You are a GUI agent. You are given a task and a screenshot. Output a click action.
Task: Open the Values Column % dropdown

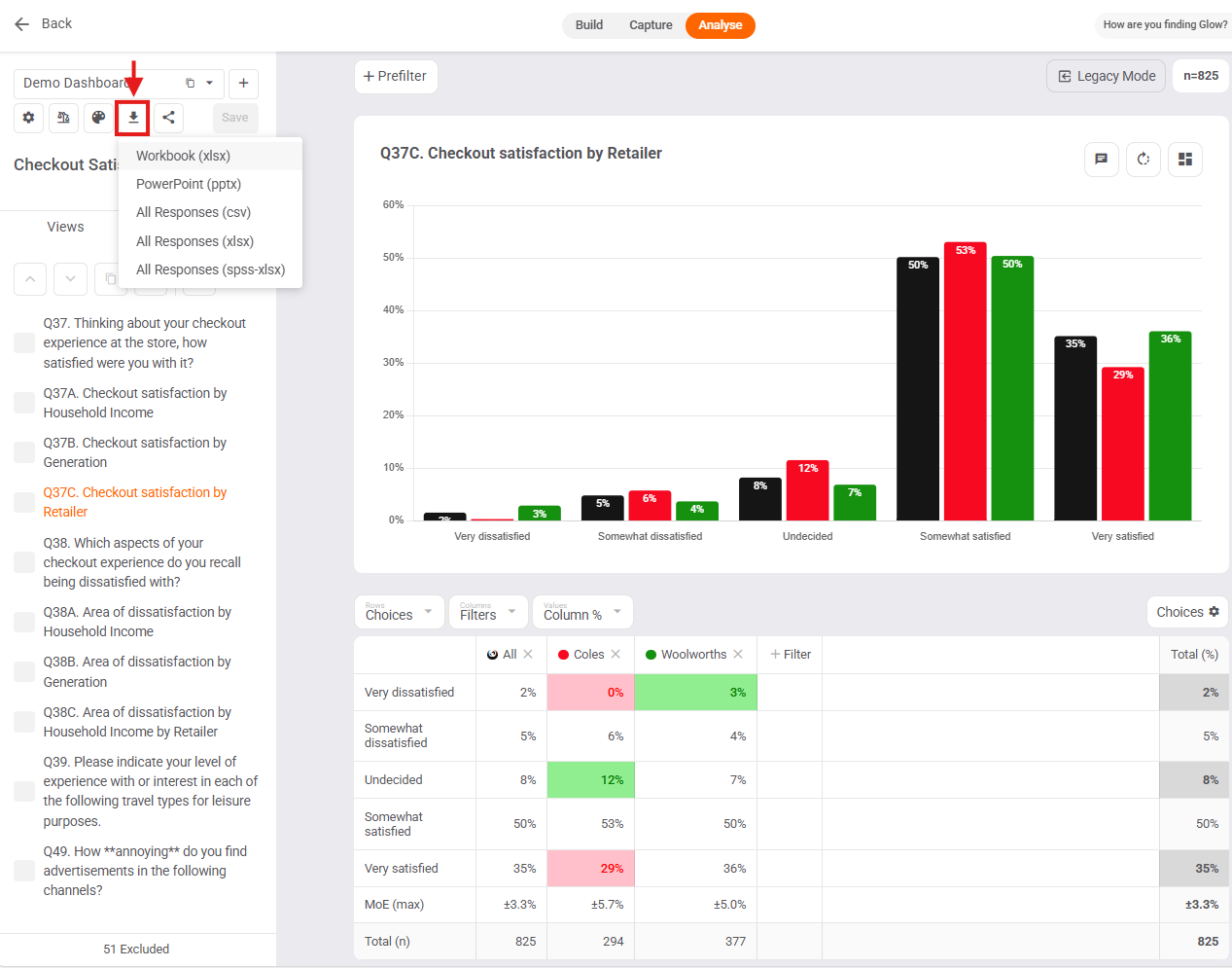click(x=582, y=612)
